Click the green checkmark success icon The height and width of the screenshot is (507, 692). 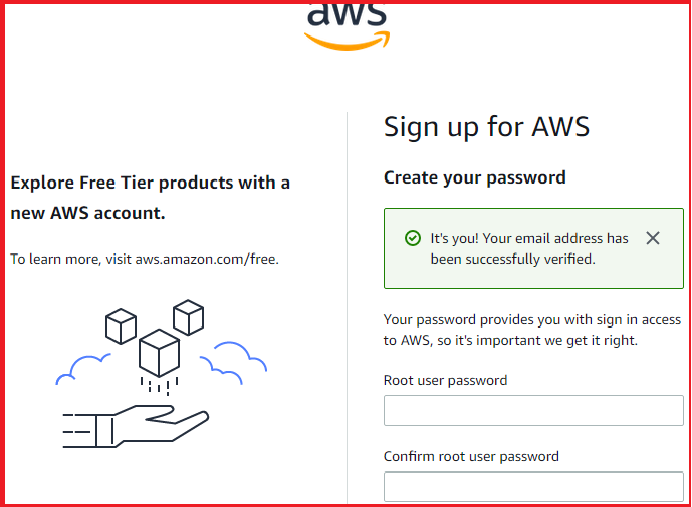pyautogui.click(x=412, y=238)
